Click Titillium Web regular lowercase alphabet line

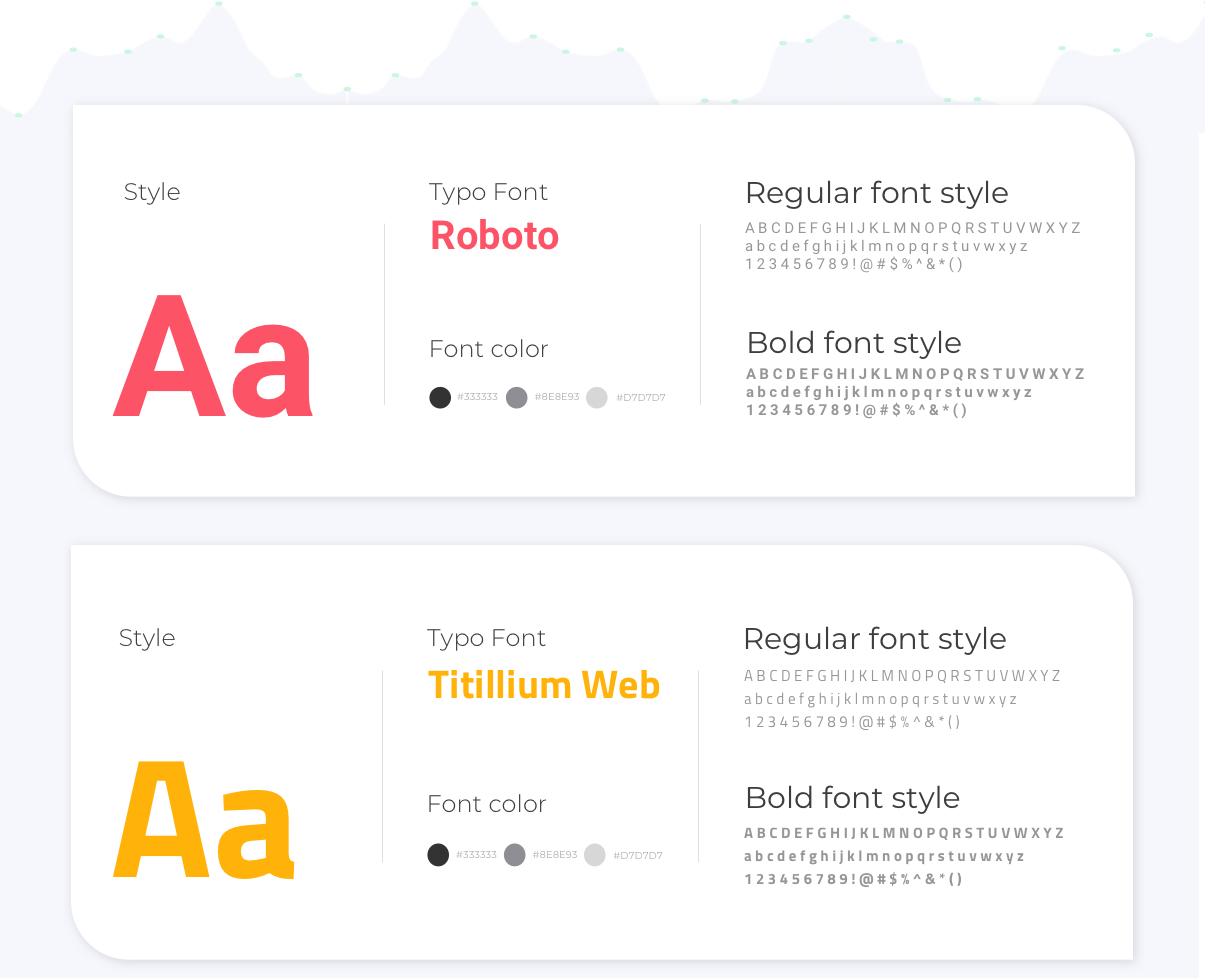click(x=881, y=699)
